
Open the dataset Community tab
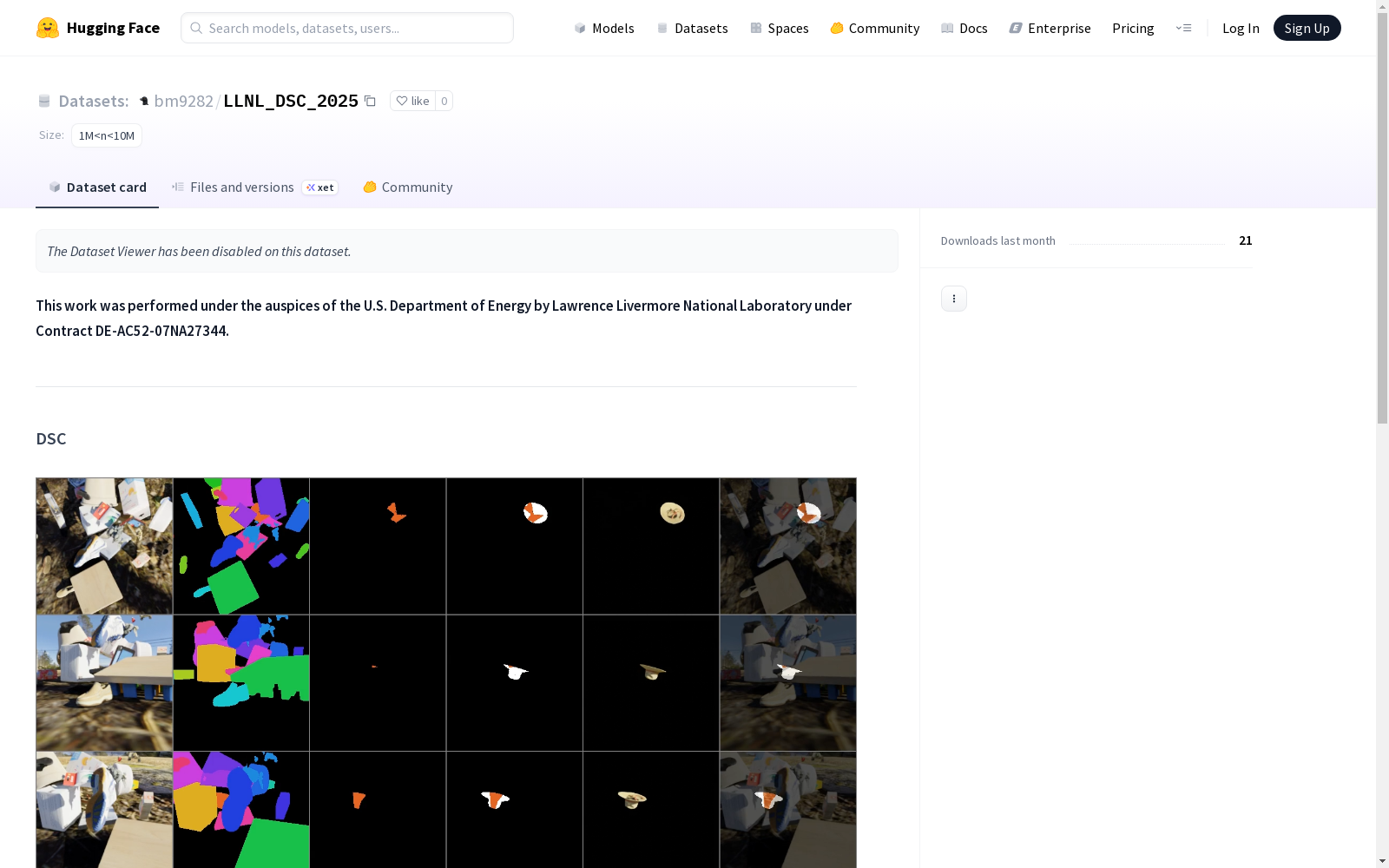tap(407, 187)
